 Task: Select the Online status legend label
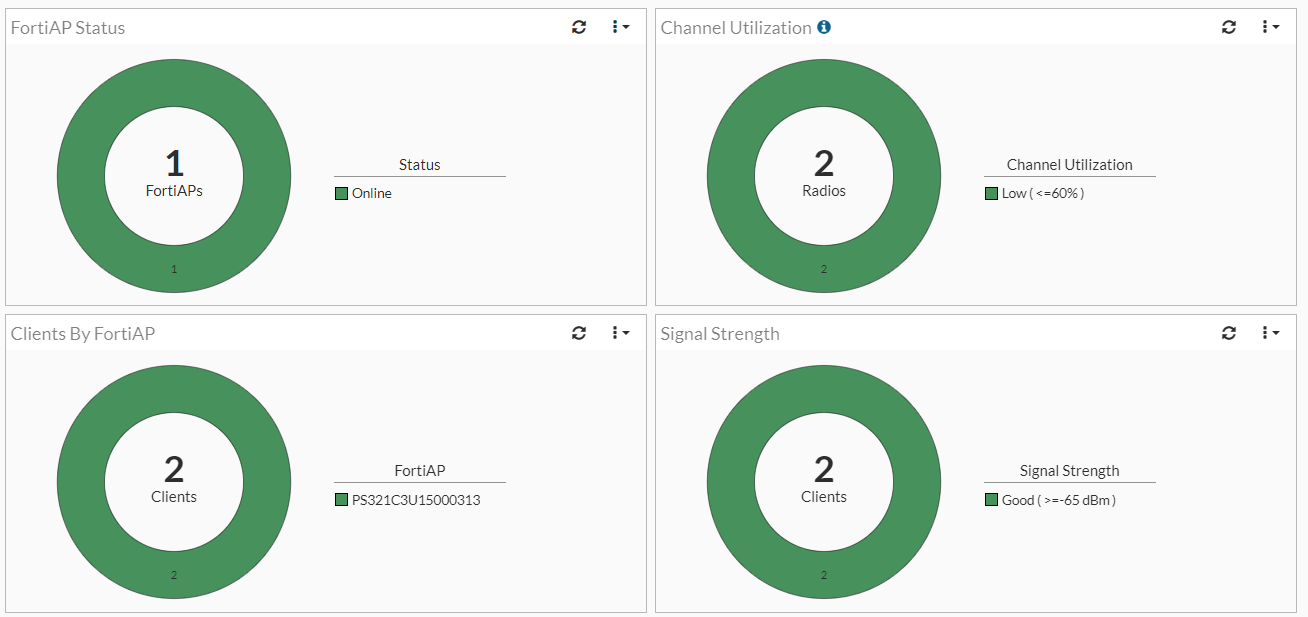pyautogui.click(x=372, y=194)
